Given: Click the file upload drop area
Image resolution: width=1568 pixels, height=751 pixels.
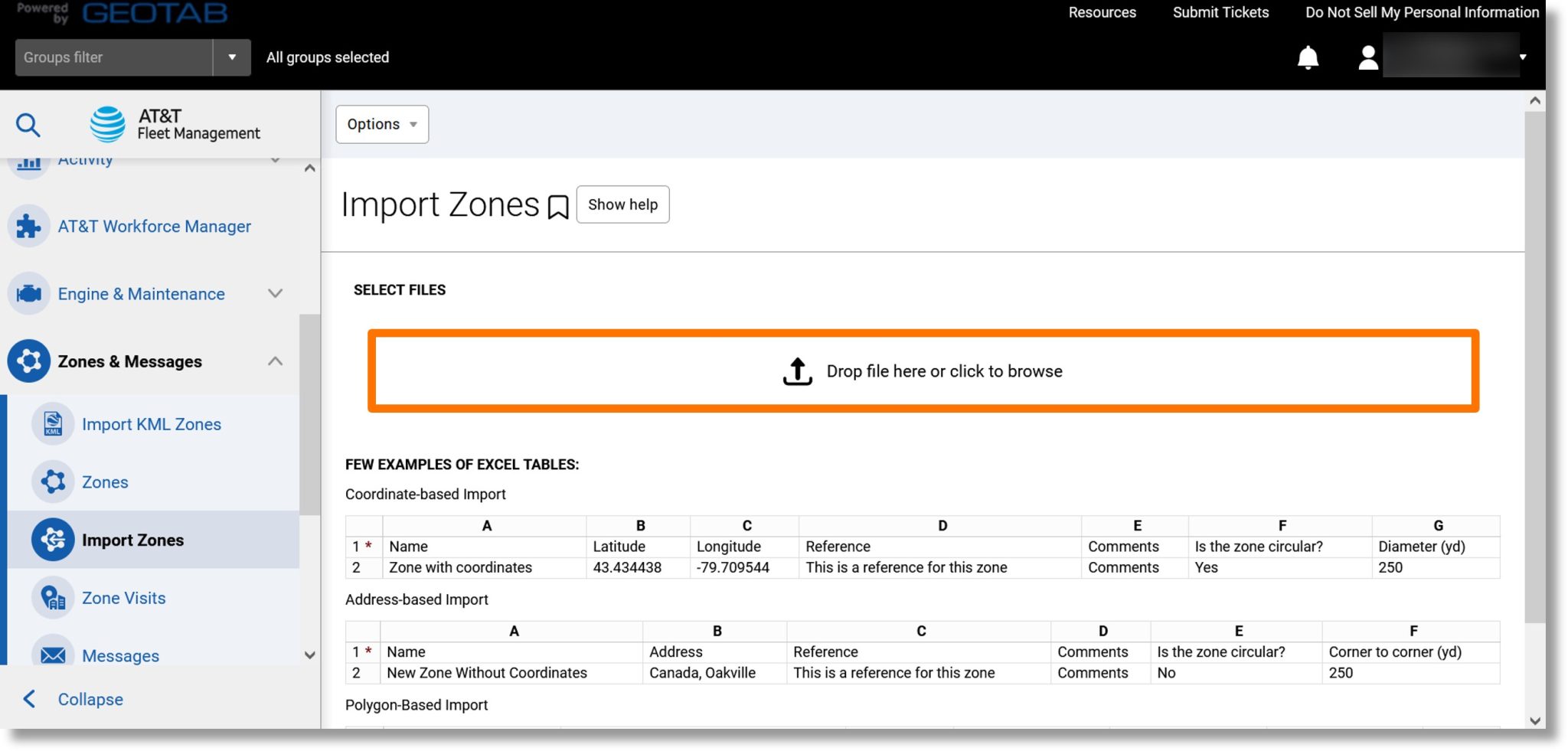Looking at the screenshot, I should (923, 371).
